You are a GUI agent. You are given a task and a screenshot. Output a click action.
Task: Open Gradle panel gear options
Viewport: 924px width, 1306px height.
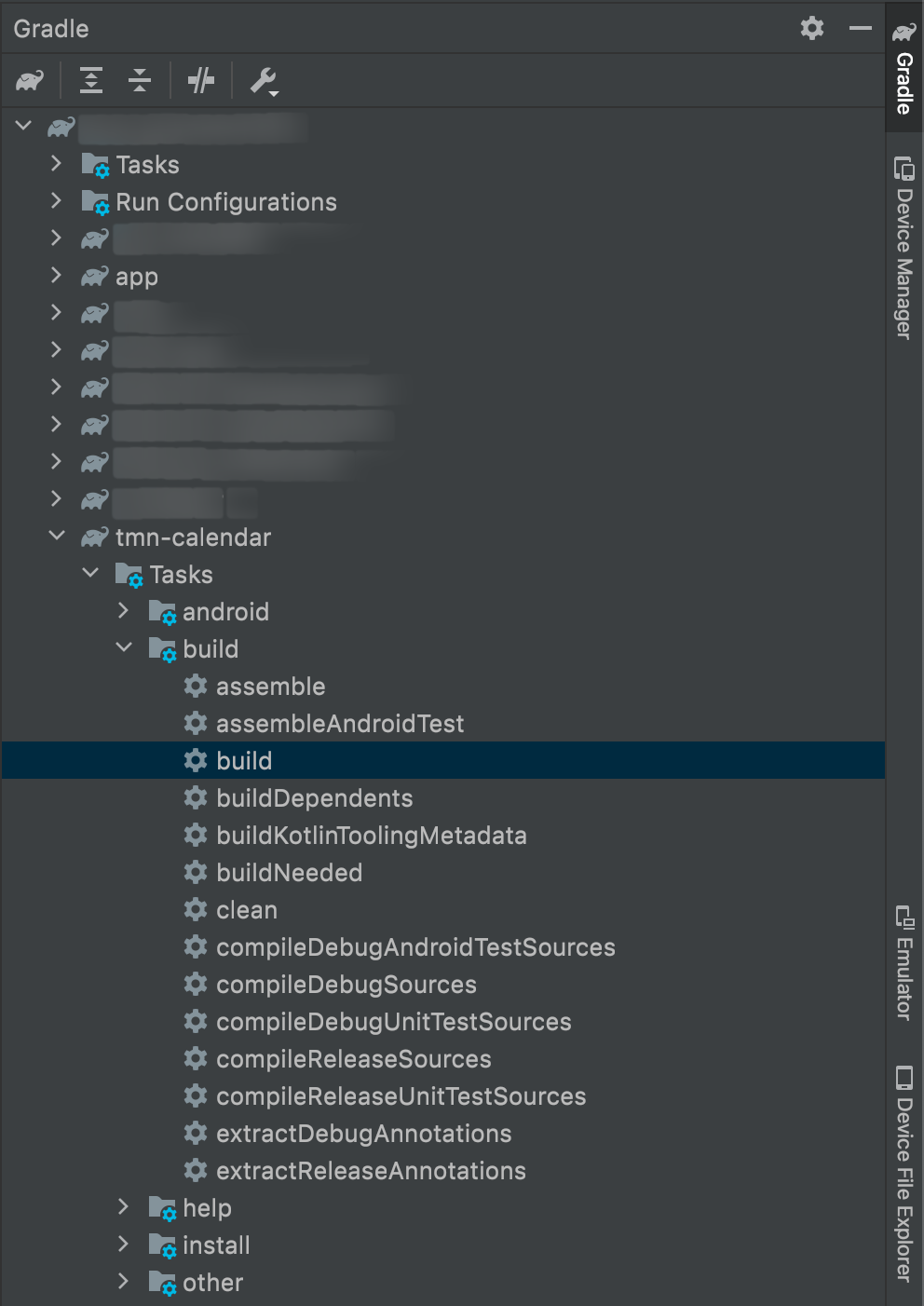(x=812, y=28)
